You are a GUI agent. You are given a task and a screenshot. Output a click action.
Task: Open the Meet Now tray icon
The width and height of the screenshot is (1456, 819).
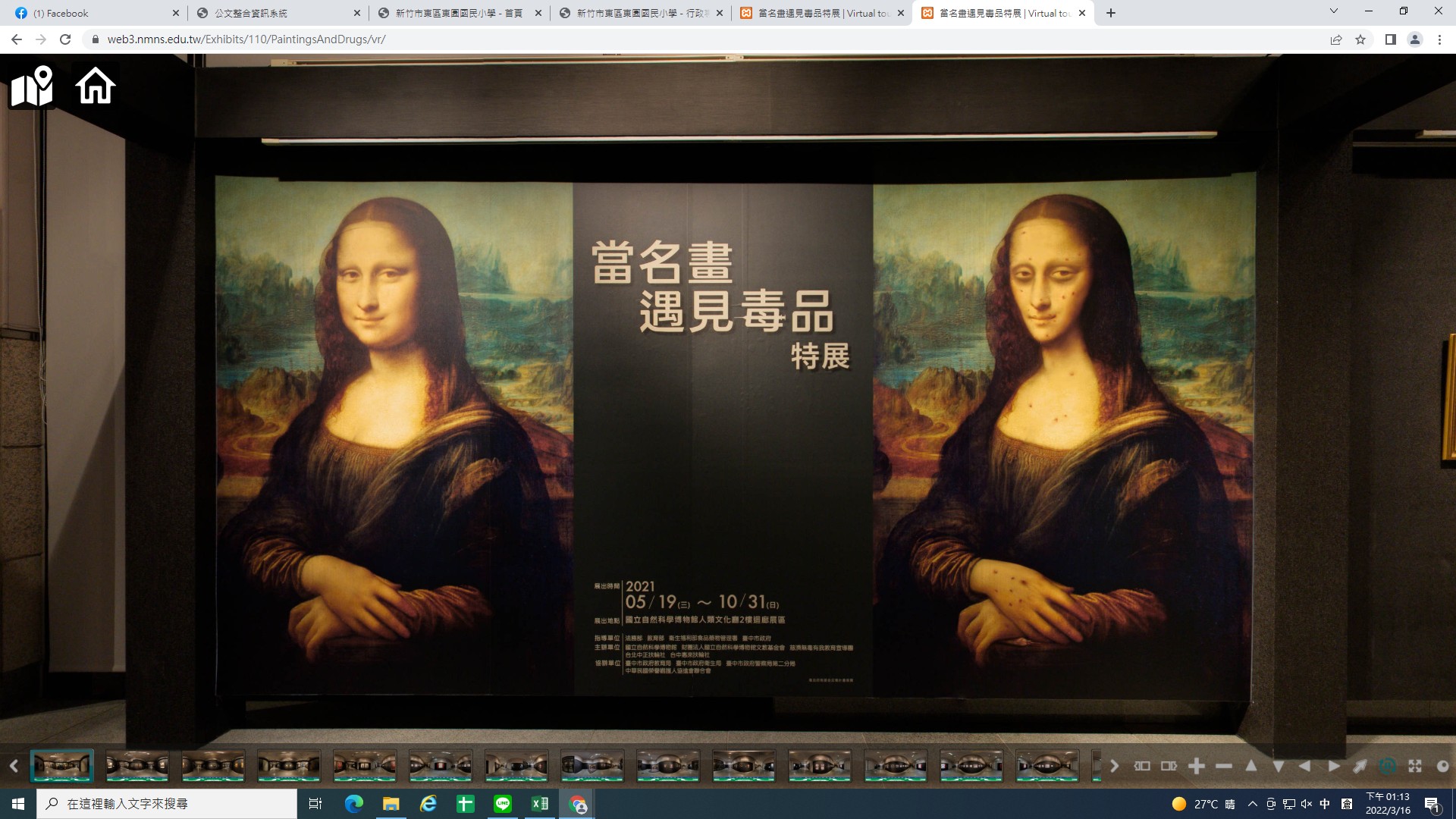[x=1271, y=804]
